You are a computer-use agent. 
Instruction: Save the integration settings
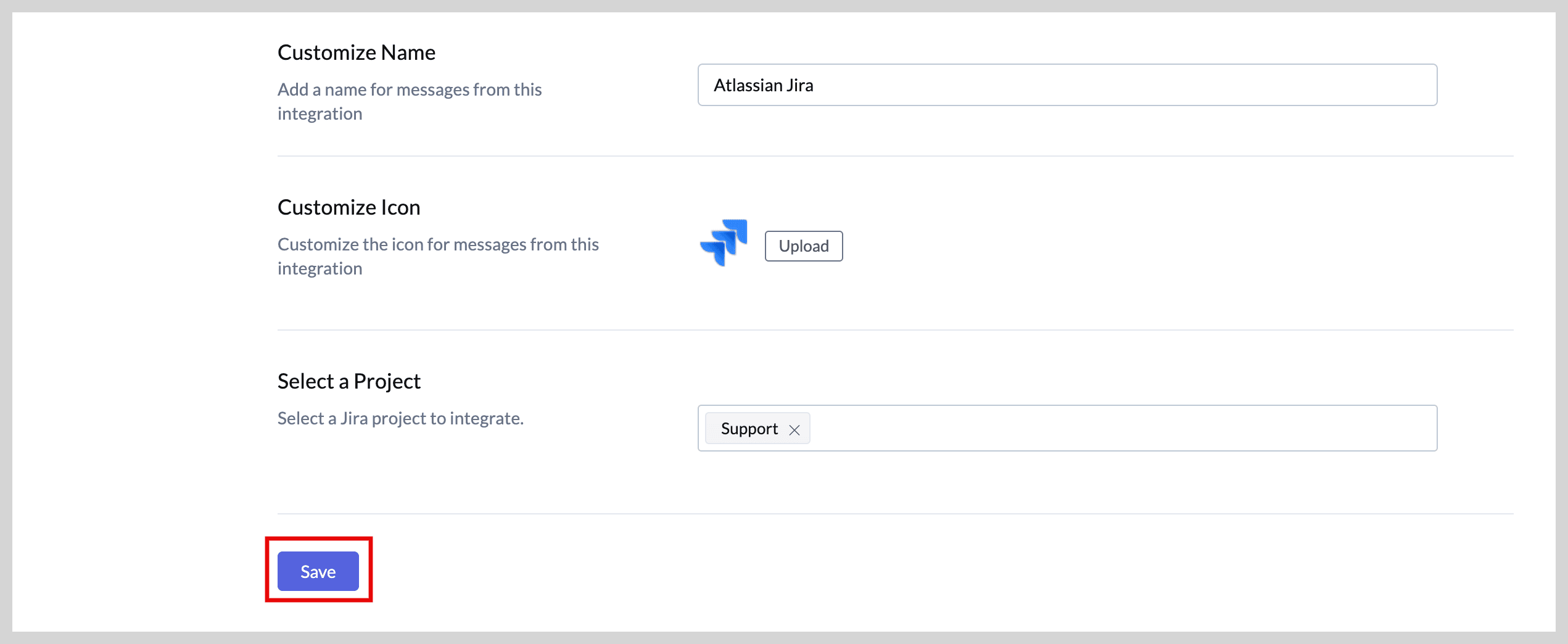point(318,571)
